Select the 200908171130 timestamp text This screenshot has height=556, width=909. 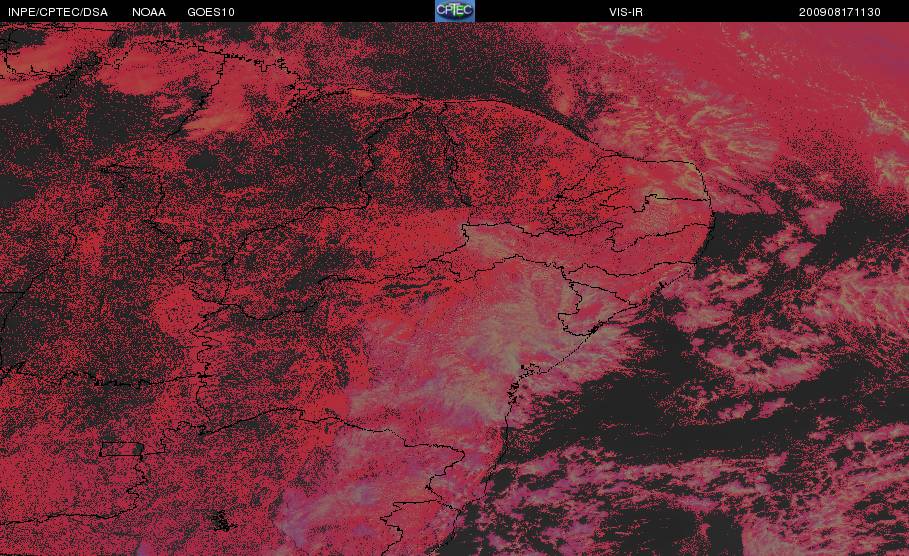pyautogui.click(x=839, y=12)
